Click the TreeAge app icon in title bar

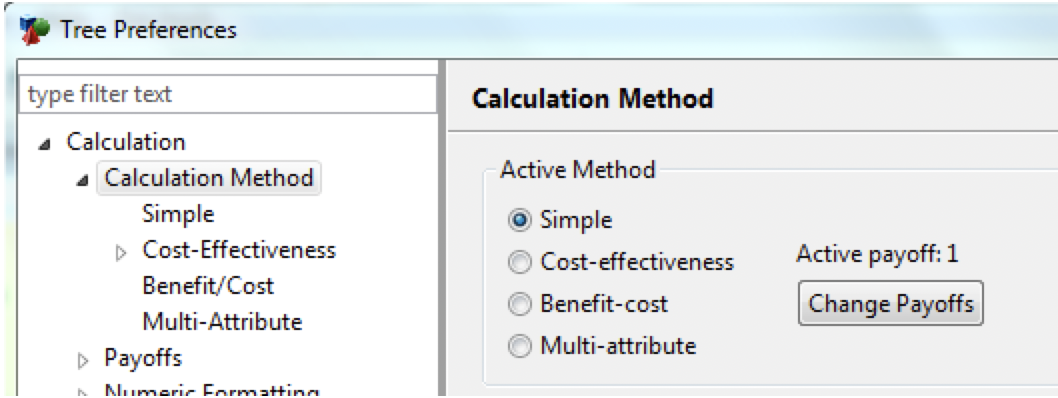tap(35, 30)
